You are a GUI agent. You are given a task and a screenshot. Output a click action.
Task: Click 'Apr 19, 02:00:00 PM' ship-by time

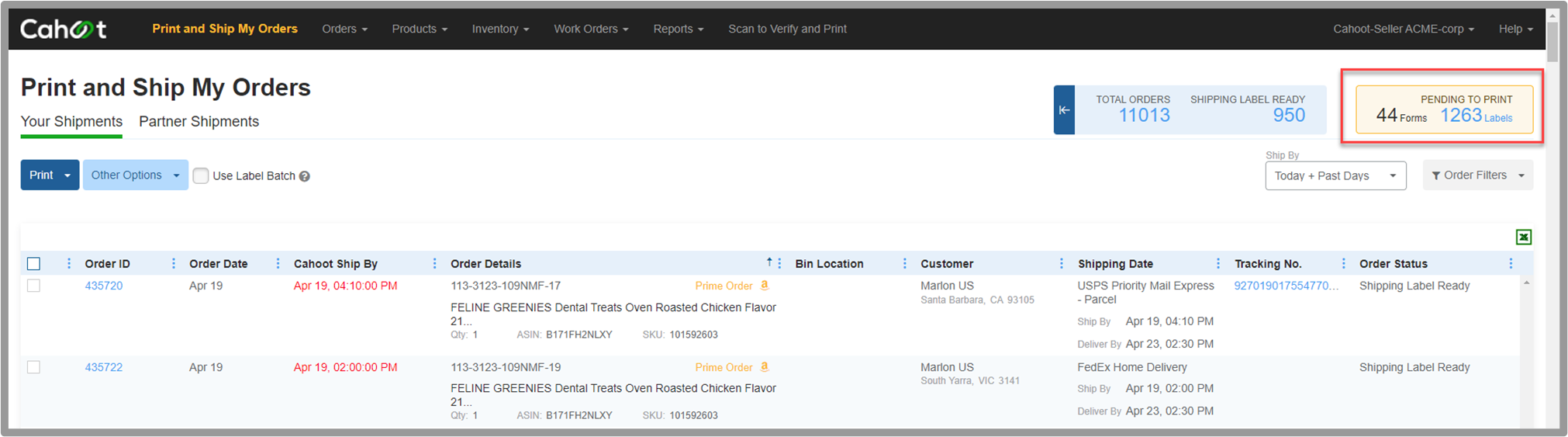345,367
